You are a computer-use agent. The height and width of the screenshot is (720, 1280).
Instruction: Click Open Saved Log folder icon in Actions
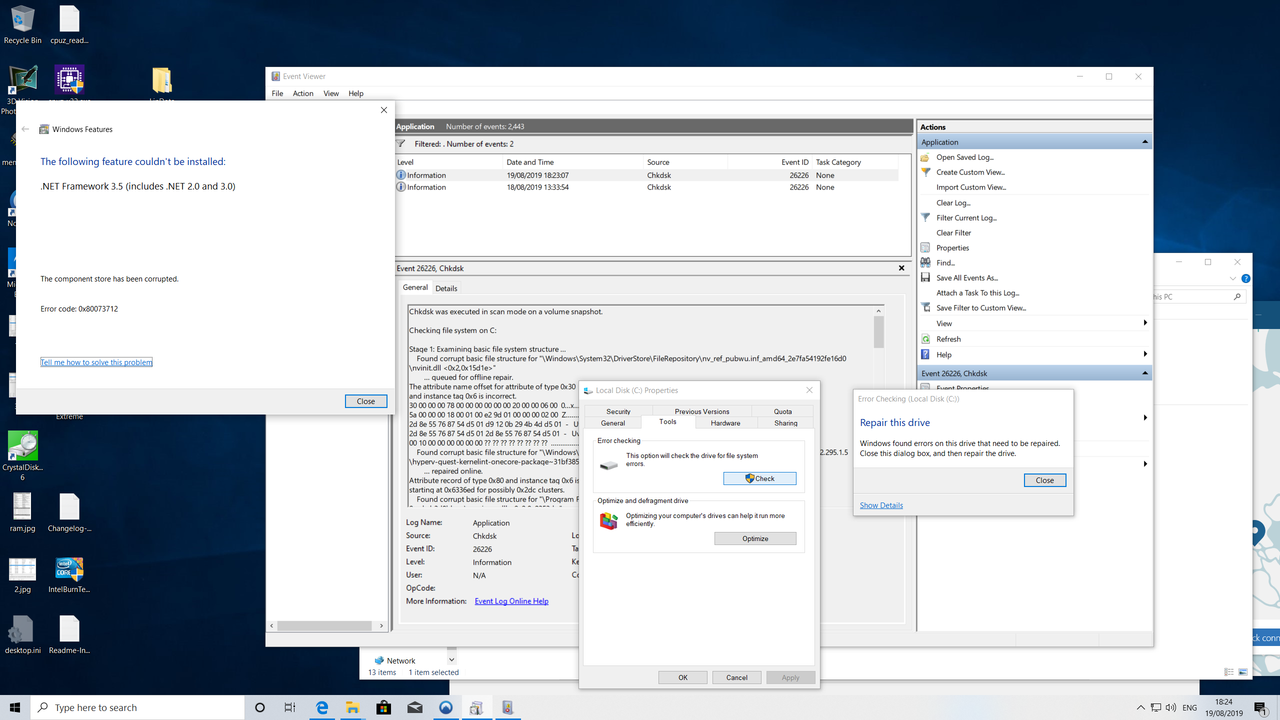tap(926, 157)
